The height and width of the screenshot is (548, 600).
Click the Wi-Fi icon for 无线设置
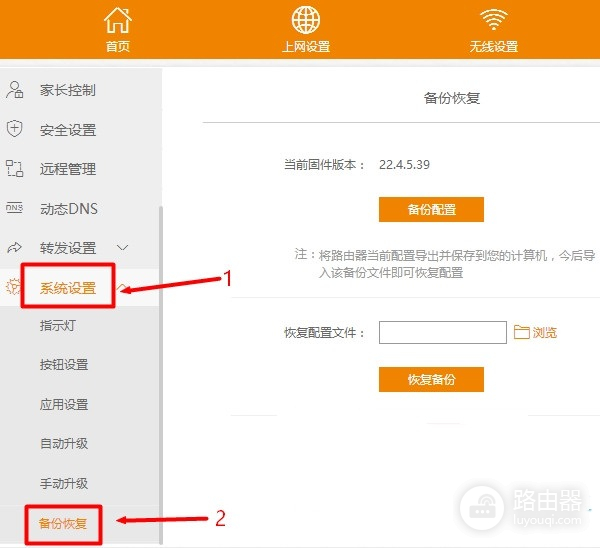(494, 20)
